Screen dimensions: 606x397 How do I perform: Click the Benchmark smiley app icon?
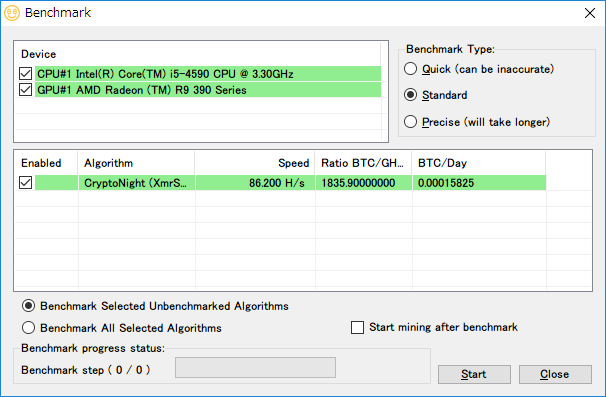[x=12, y=13]
